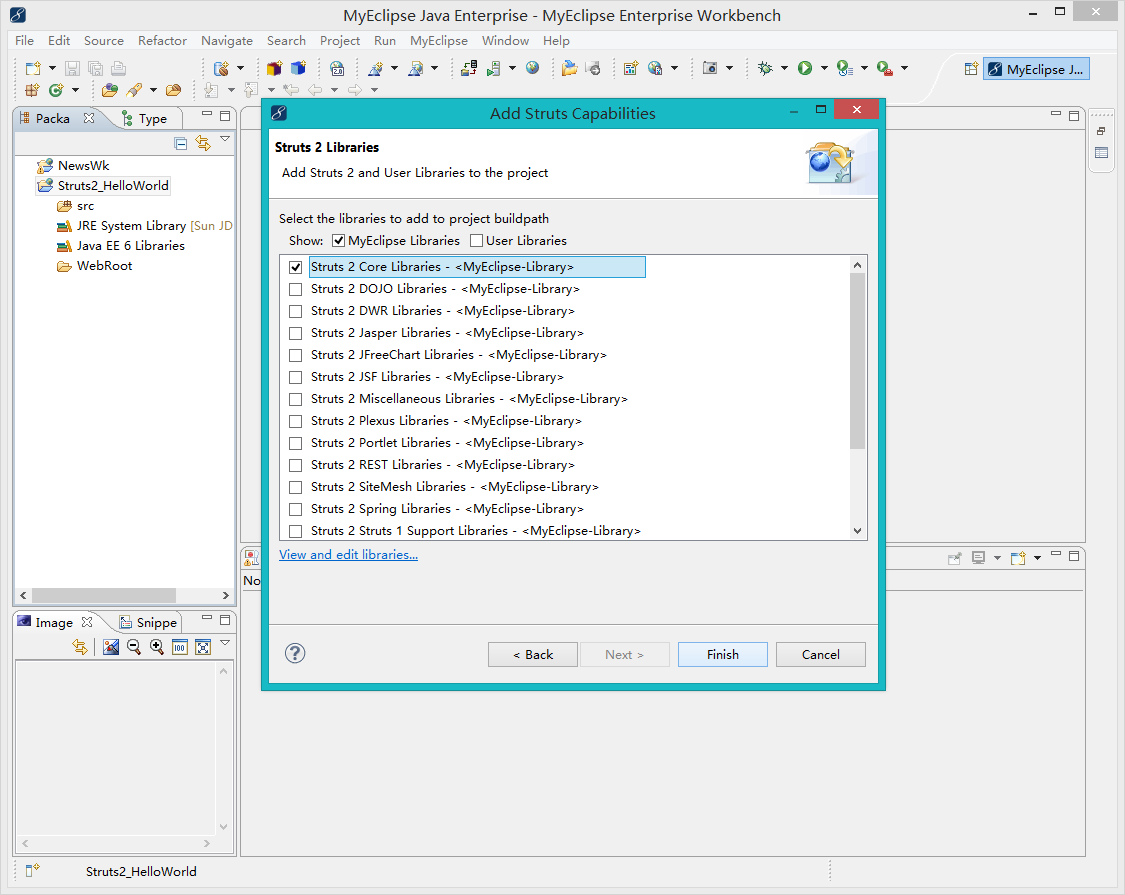The image size is (1125, 895).
Task: Click Link with Editor icon in Package Explorer
Action: click(203, 144)
